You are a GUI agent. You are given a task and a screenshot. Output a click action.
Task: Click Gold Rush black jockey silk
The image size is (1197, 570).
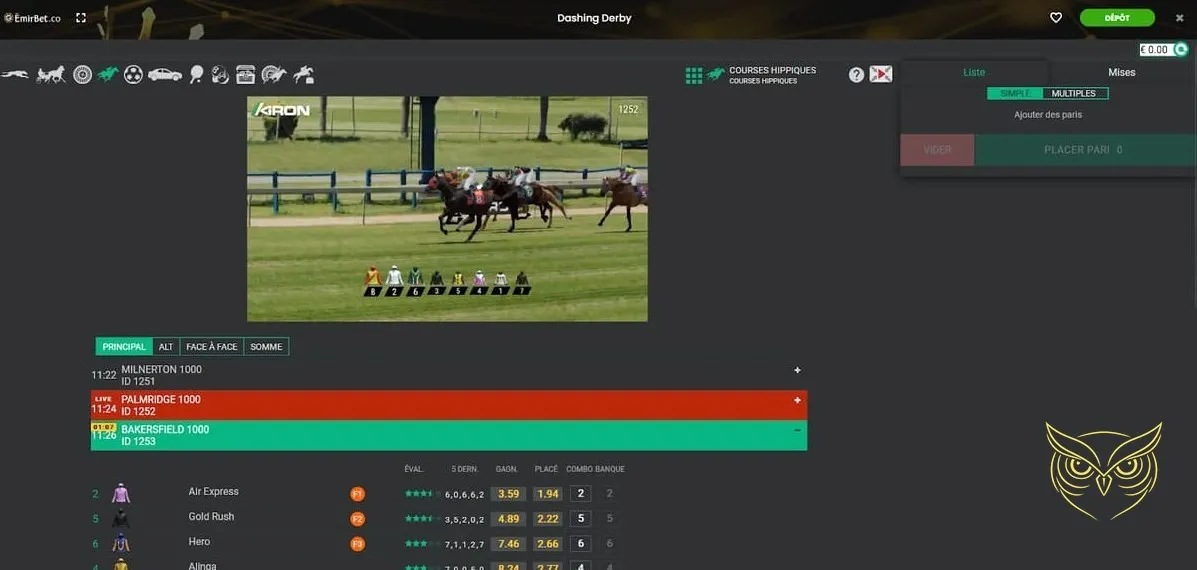[x=121, y=518]
